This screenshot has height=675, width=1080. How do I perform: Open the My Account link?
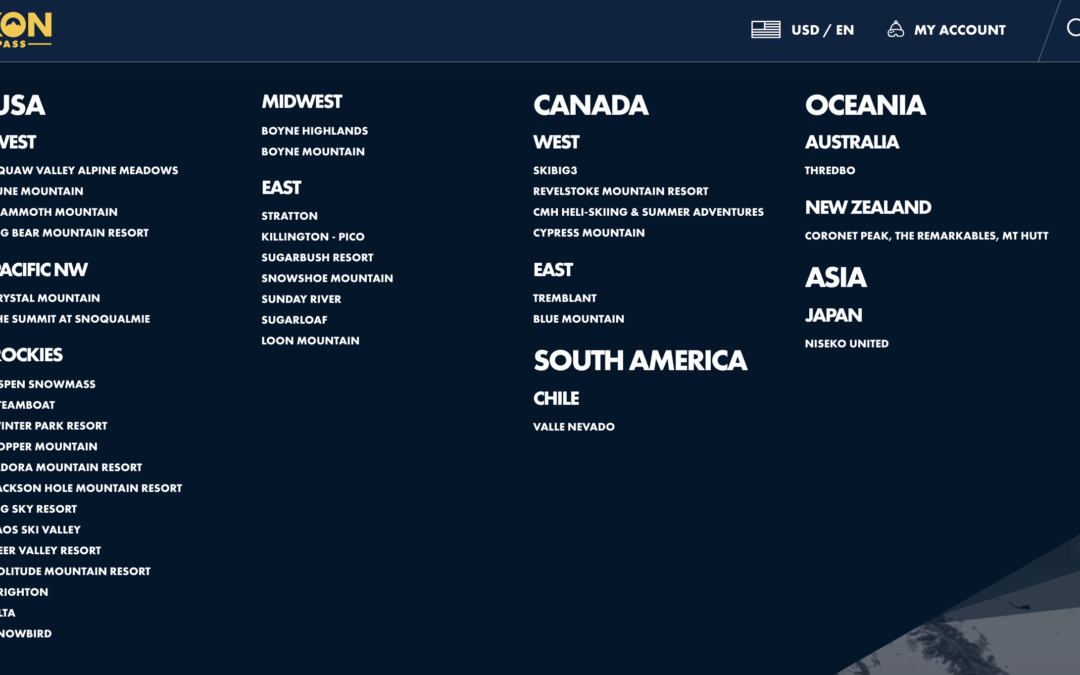947,30
